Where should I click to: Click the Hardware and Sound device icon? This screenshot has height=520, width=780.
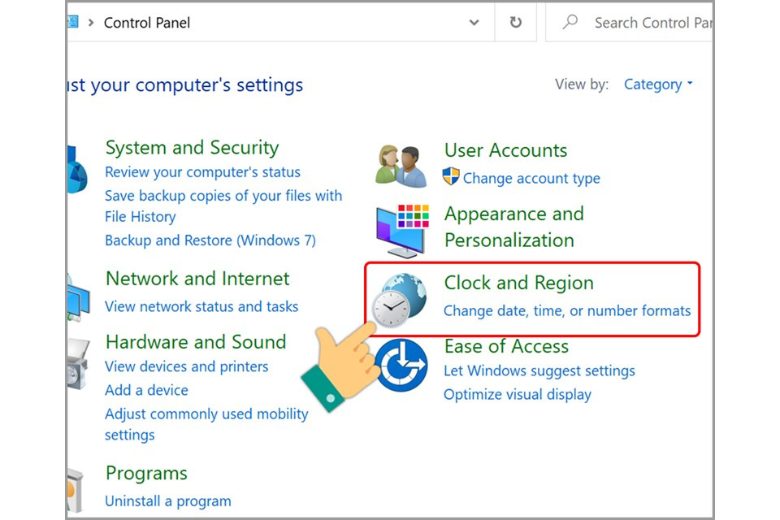pyautogui.click(x=77, y=364)
